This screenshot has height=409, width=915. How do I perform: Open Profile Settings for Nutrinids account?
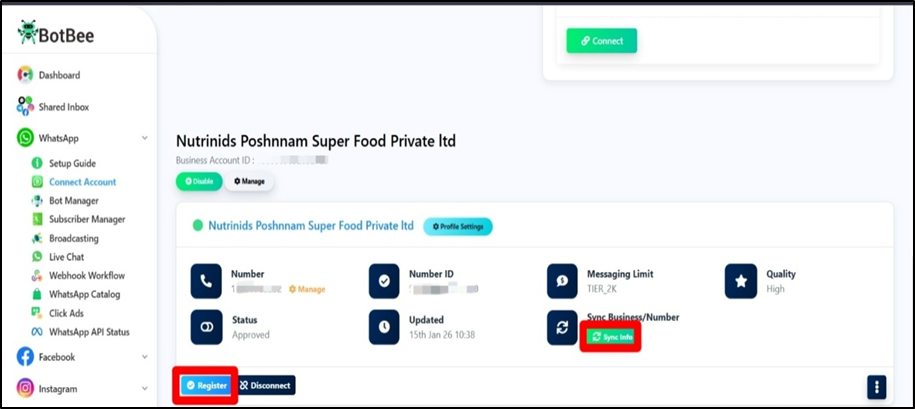[x=457, y=227]
